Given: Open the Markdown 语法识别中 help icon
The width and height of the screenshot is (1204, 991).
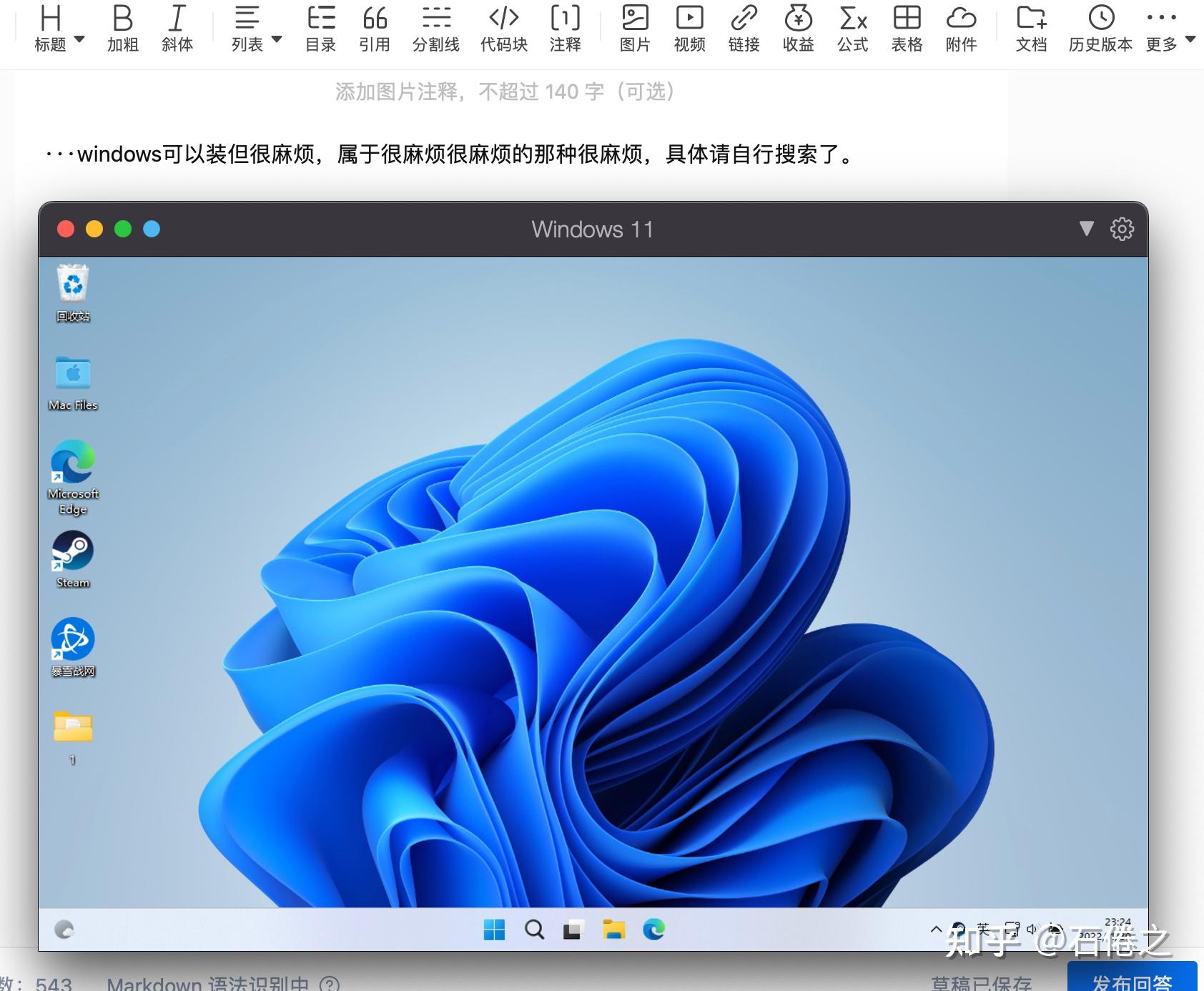Looking at the screenshot, I should point(329,985).
